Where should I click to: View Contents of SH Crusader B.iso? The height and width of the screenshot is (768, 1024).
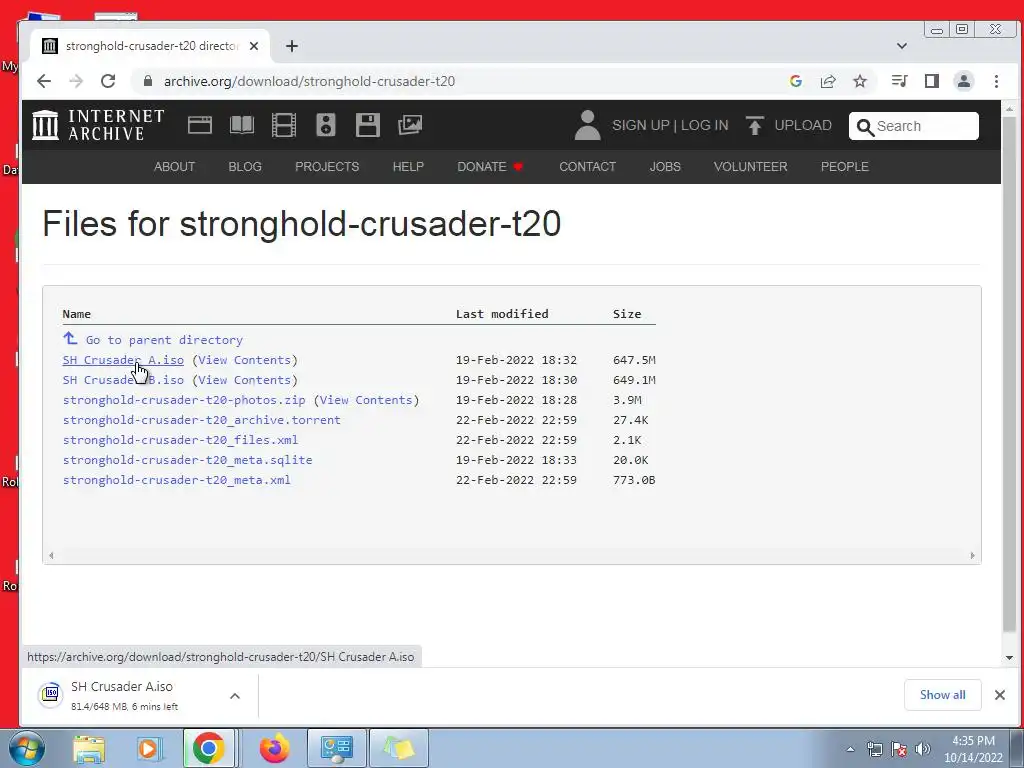(244, 380)
